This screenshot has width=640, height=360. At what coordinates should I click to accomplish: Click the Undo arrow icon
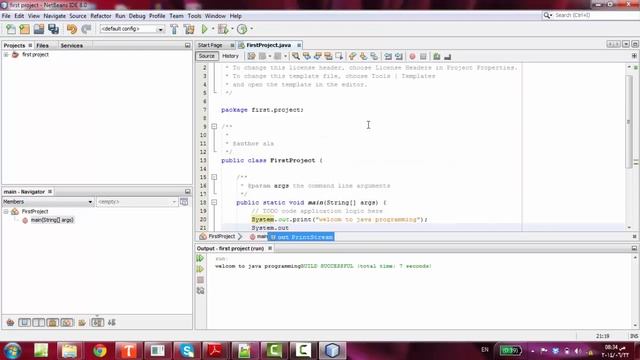coord(72,29)
